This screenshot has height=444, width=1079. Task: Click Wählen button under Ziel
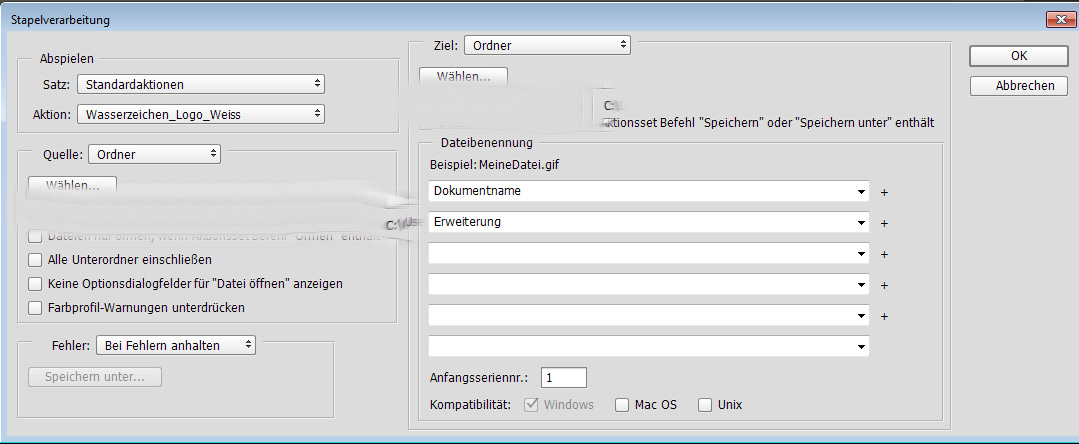coord(463,76)
